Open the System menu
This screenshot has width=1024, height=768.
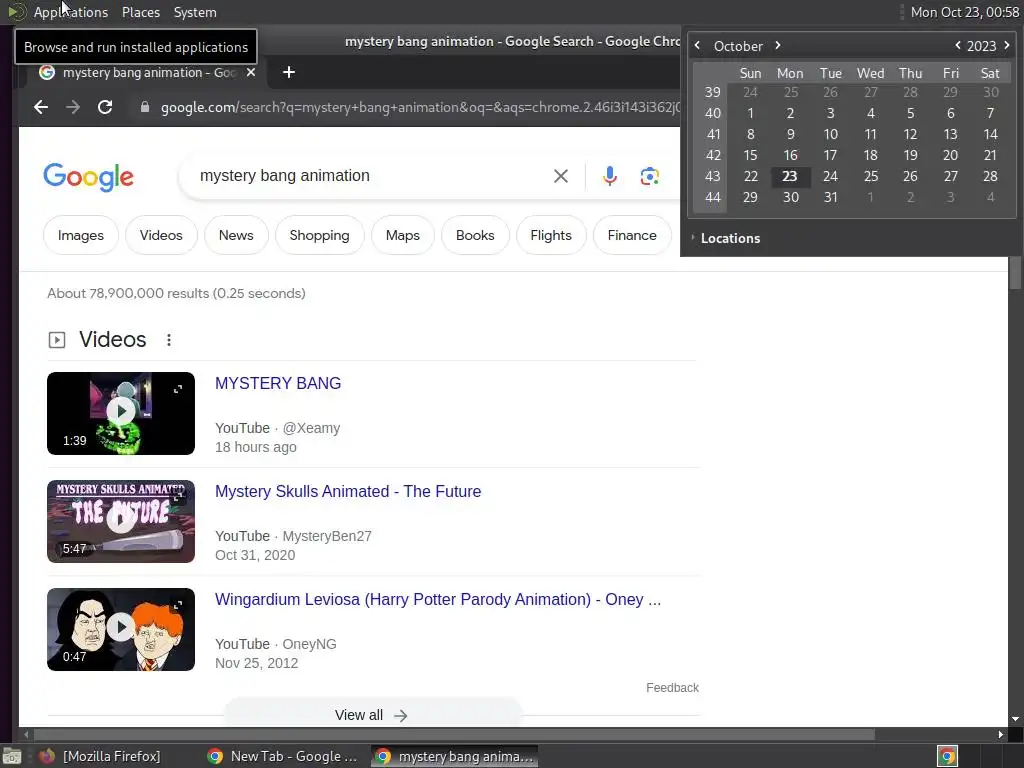[195, 12]
